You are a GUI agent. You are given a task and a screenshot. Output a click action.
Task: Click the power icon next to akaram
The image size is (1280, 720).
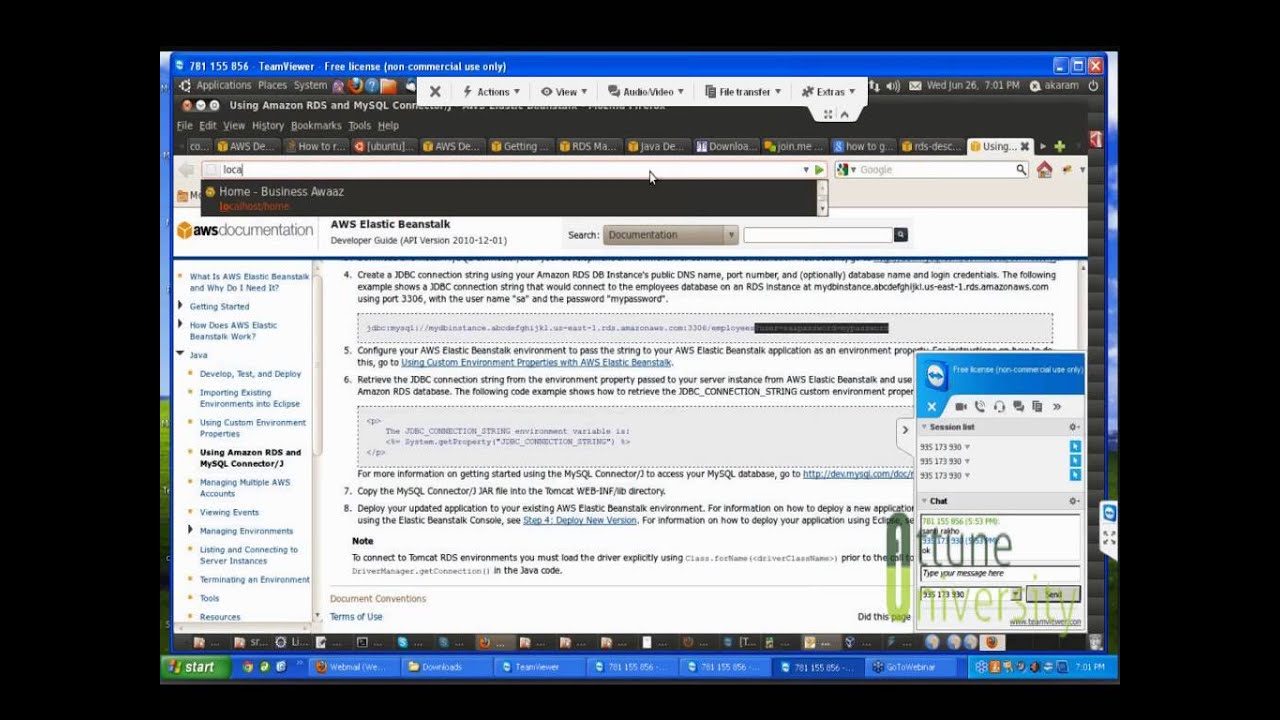(1093, 86)
